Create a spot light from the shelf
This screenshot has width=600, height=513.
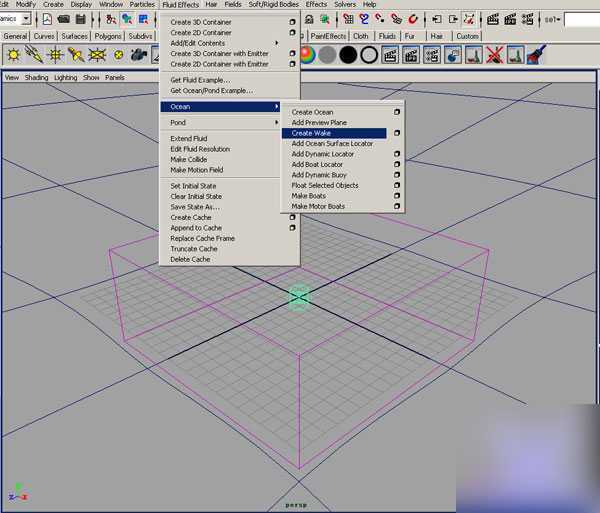76,55
